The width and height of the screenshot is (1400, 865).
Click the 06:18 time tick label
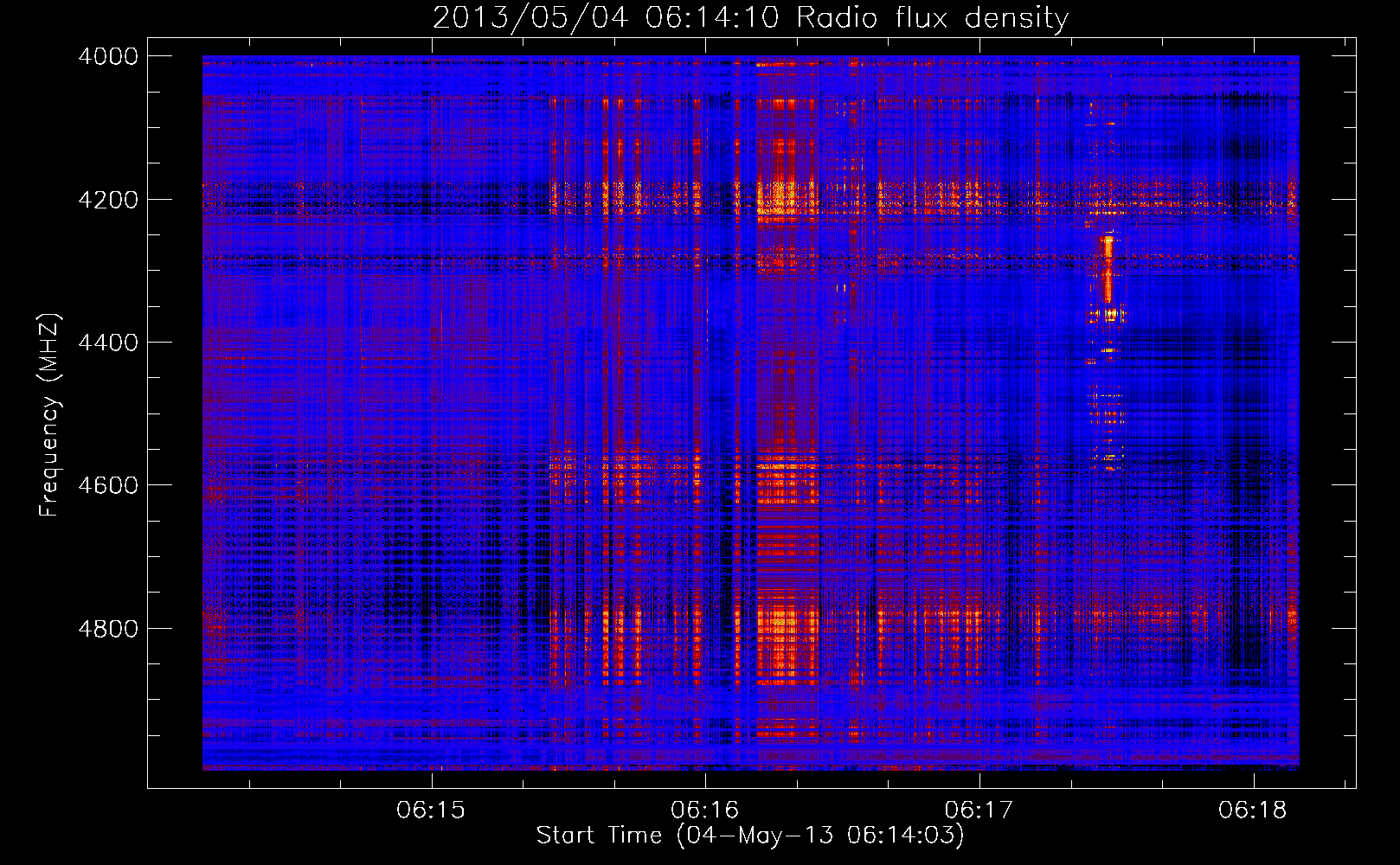1253,810
